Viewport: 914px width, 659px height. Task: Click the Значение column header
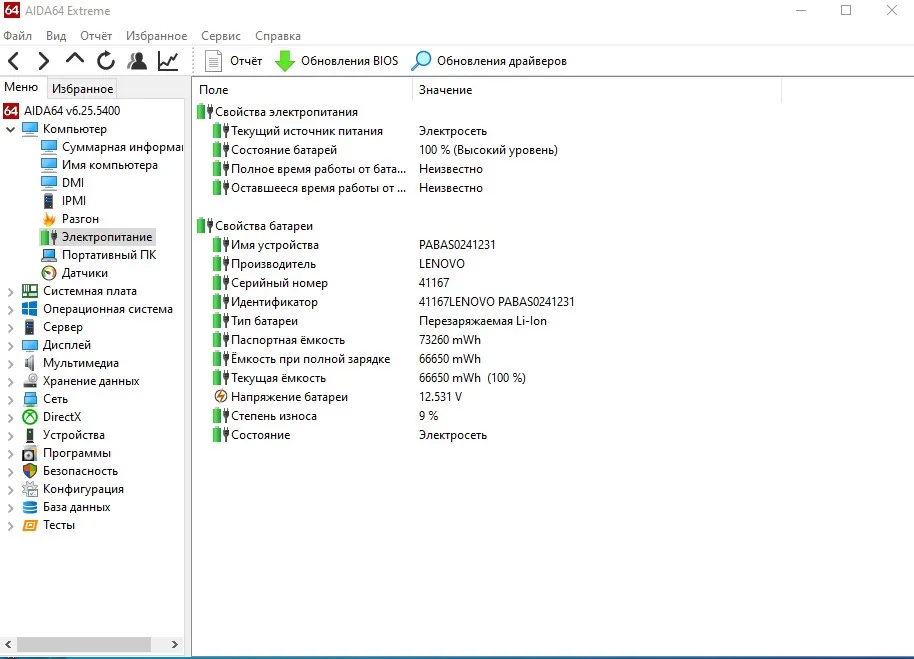coord(597,90)
